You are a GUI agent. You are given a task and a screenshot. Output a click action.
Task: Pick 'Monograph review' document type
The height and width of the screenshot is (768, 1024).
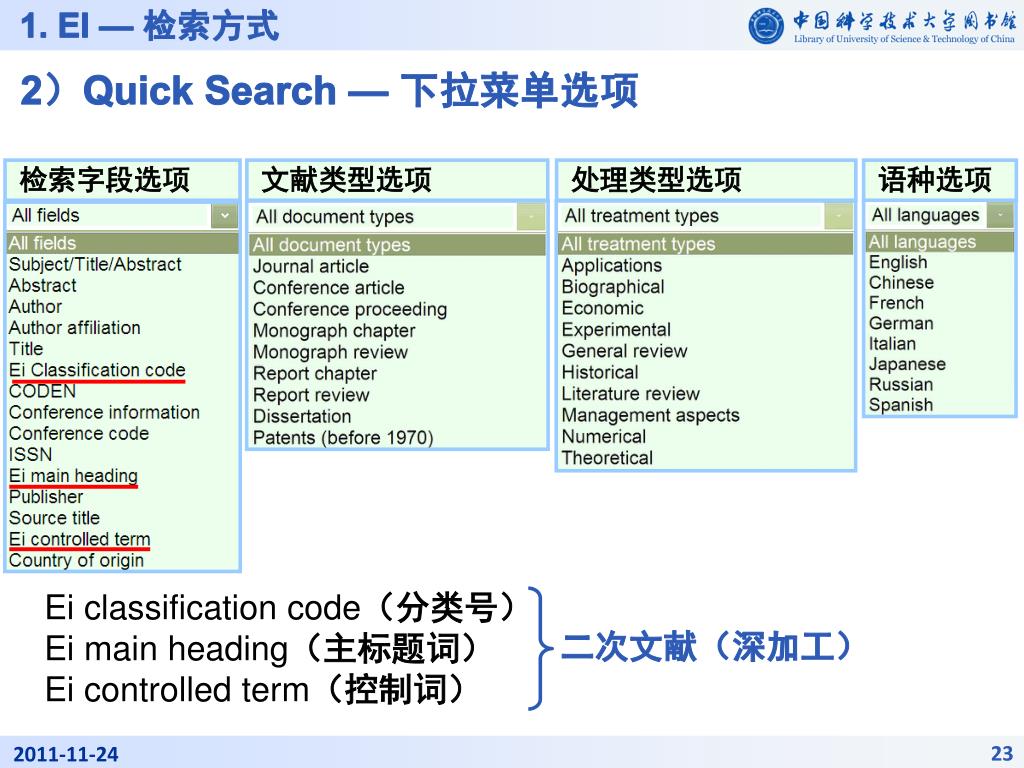[x=330, y=353]
